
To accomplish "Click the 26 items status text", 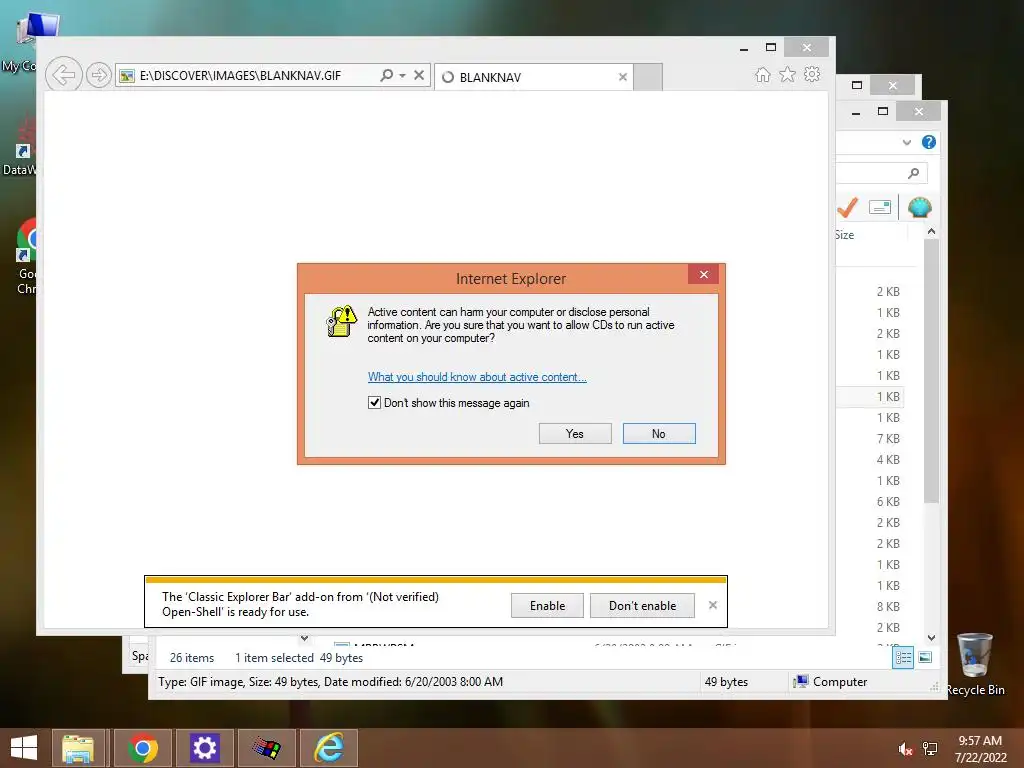I will click(192, 658).
